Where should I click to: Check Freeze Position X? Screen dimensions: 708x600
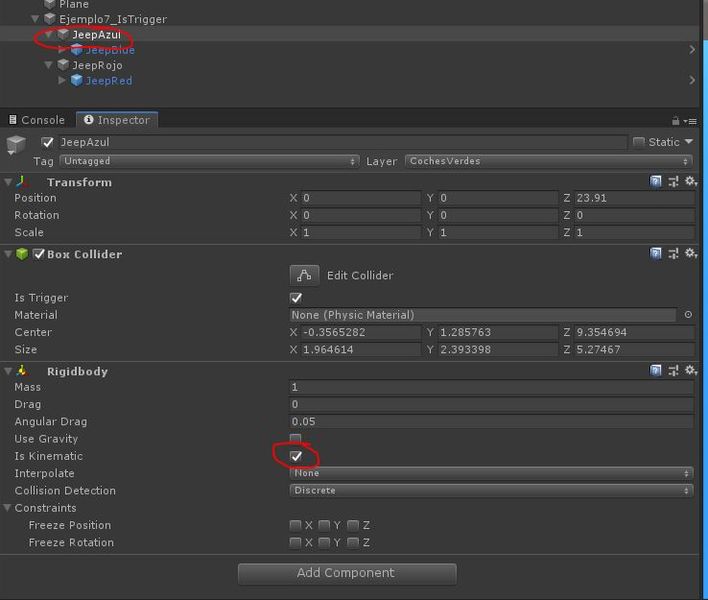295,525
